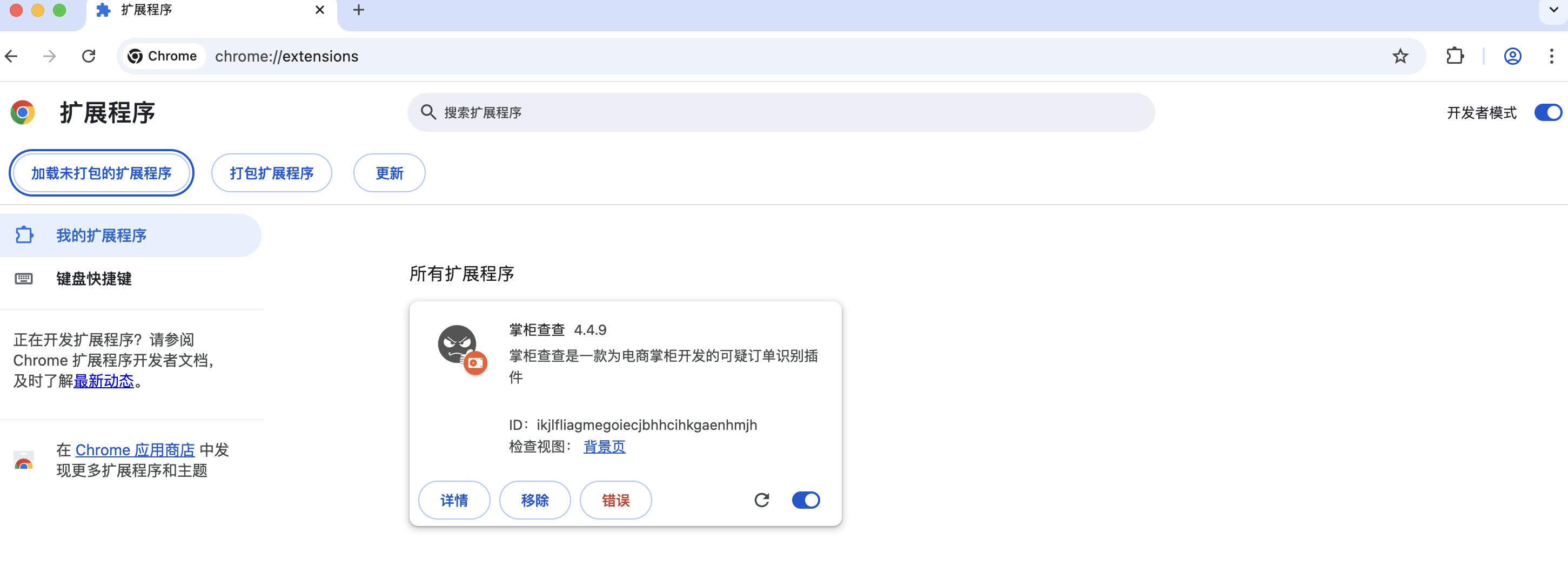
Task: Turn off the 掌柜查查 extension
Action: point(806,500)
